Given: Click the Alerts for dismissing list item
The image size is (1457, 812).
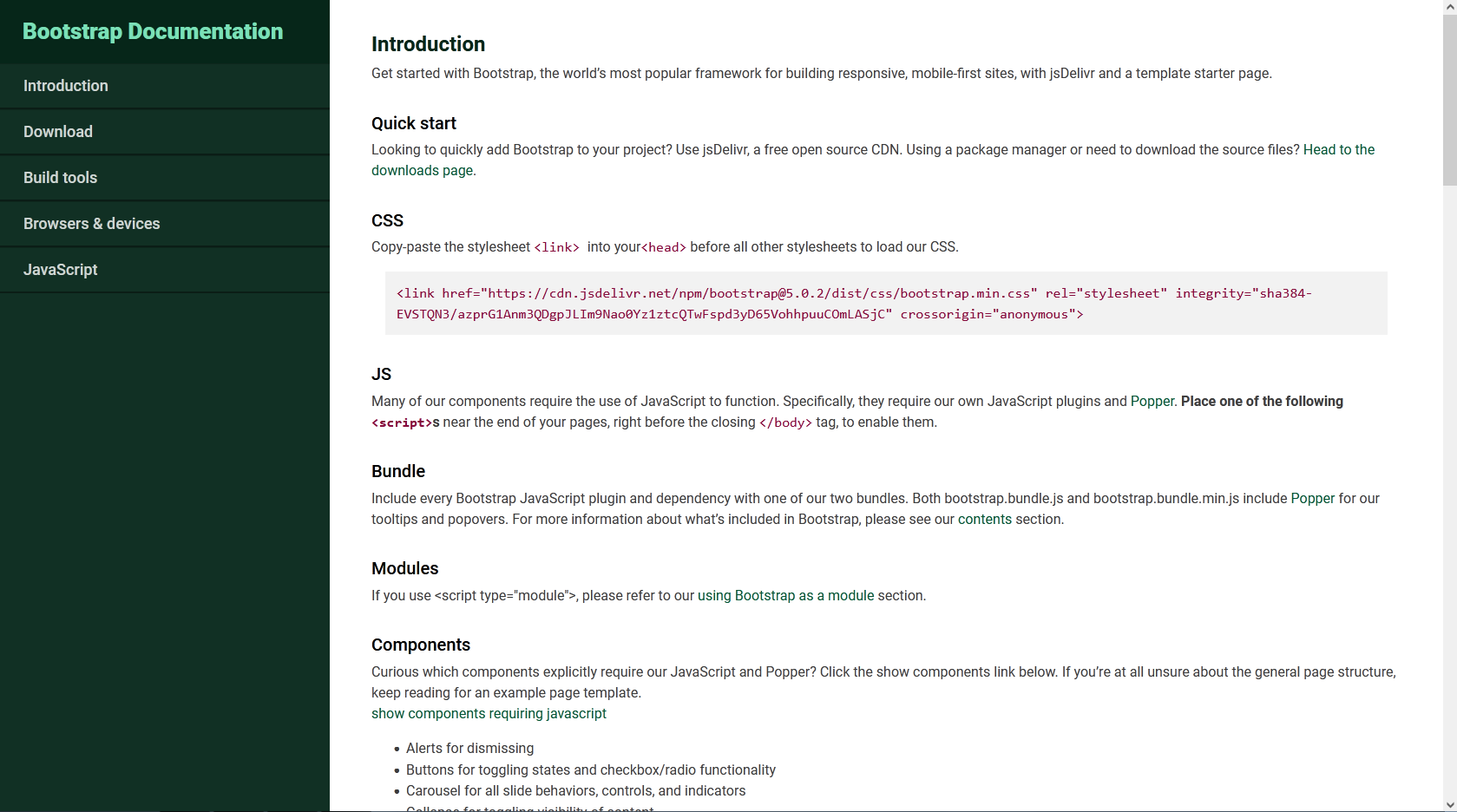Looking at the screenshot, I should point(469,748).
